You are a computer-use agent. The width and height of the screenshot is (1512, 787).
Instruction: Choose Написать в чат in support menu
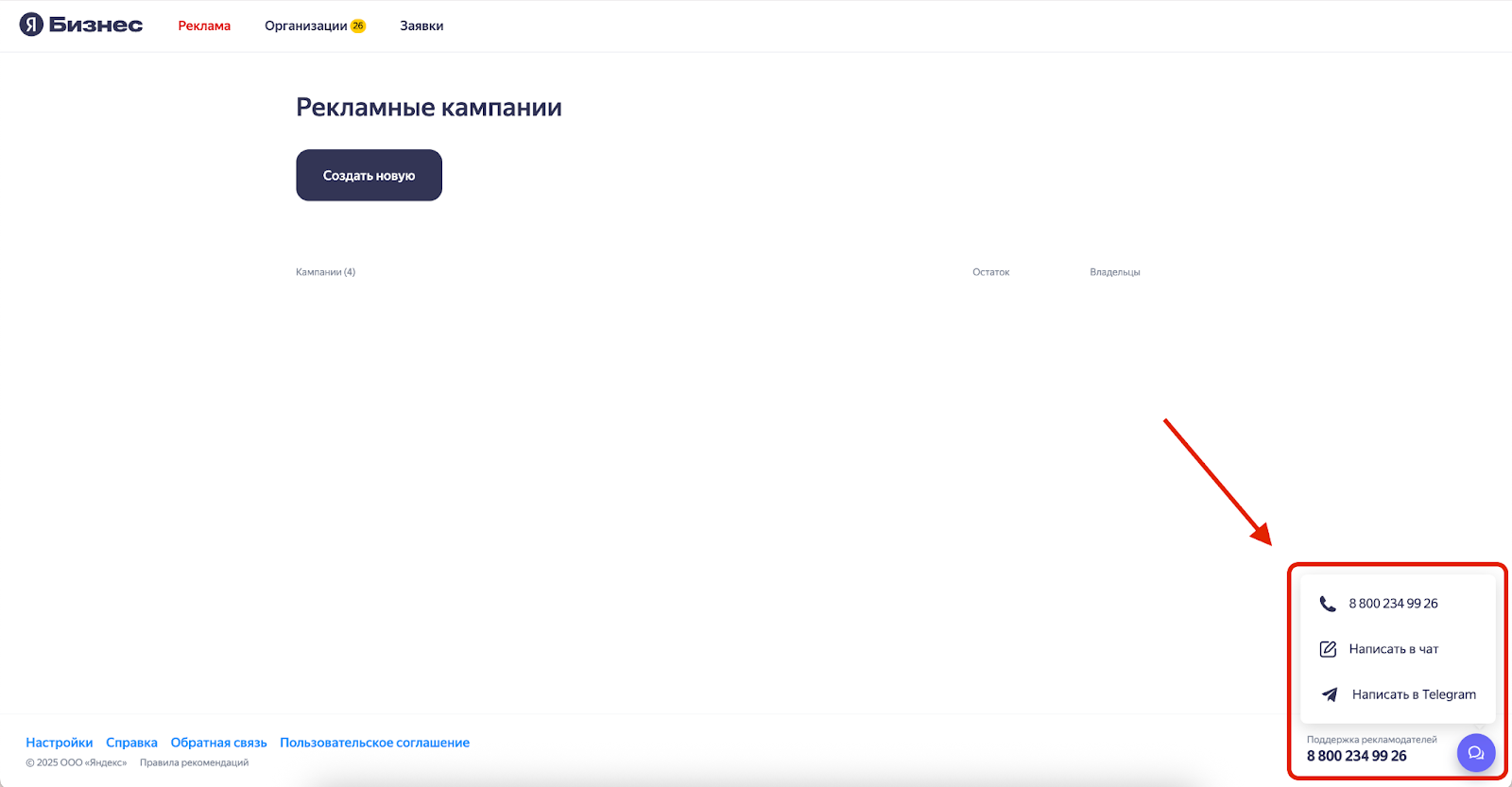coord(1393,649)
